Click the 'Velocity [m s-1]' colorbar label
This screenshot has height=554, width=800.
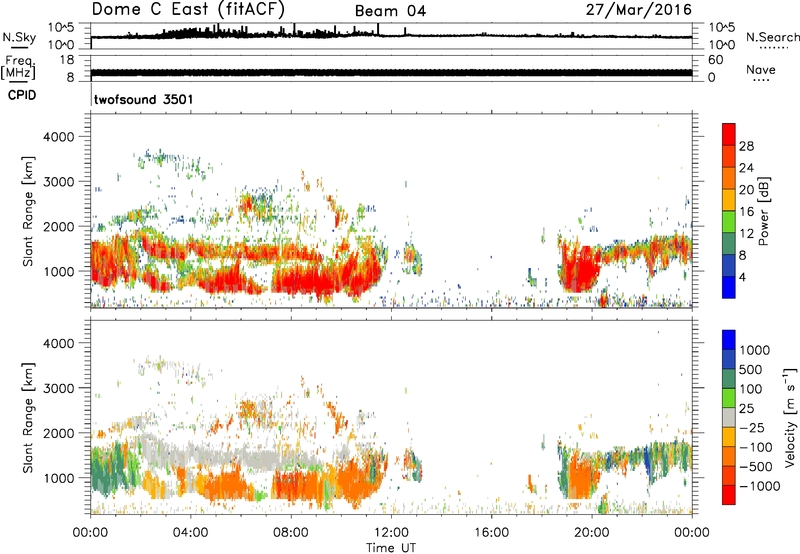tap(790, 417)
